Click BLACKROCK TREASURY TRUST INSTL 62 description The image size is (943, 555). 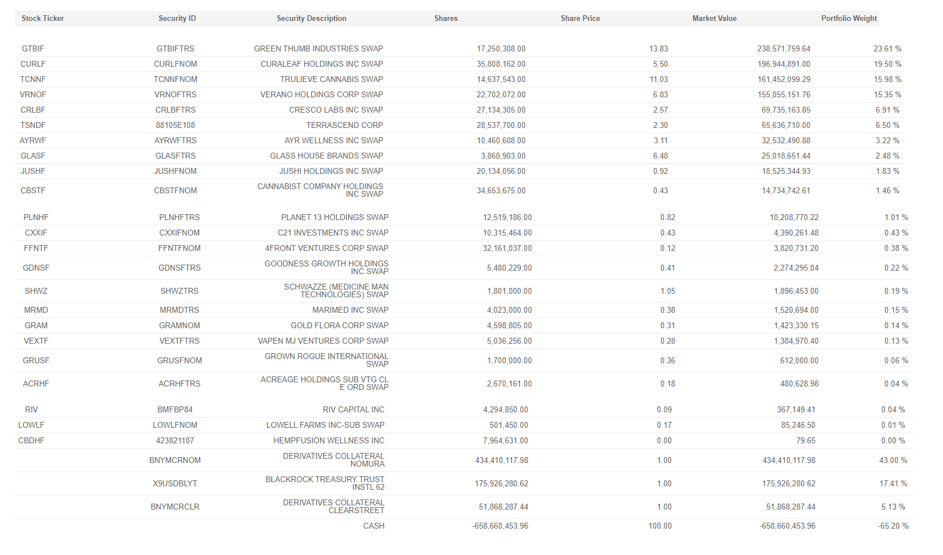pos(325,483)
